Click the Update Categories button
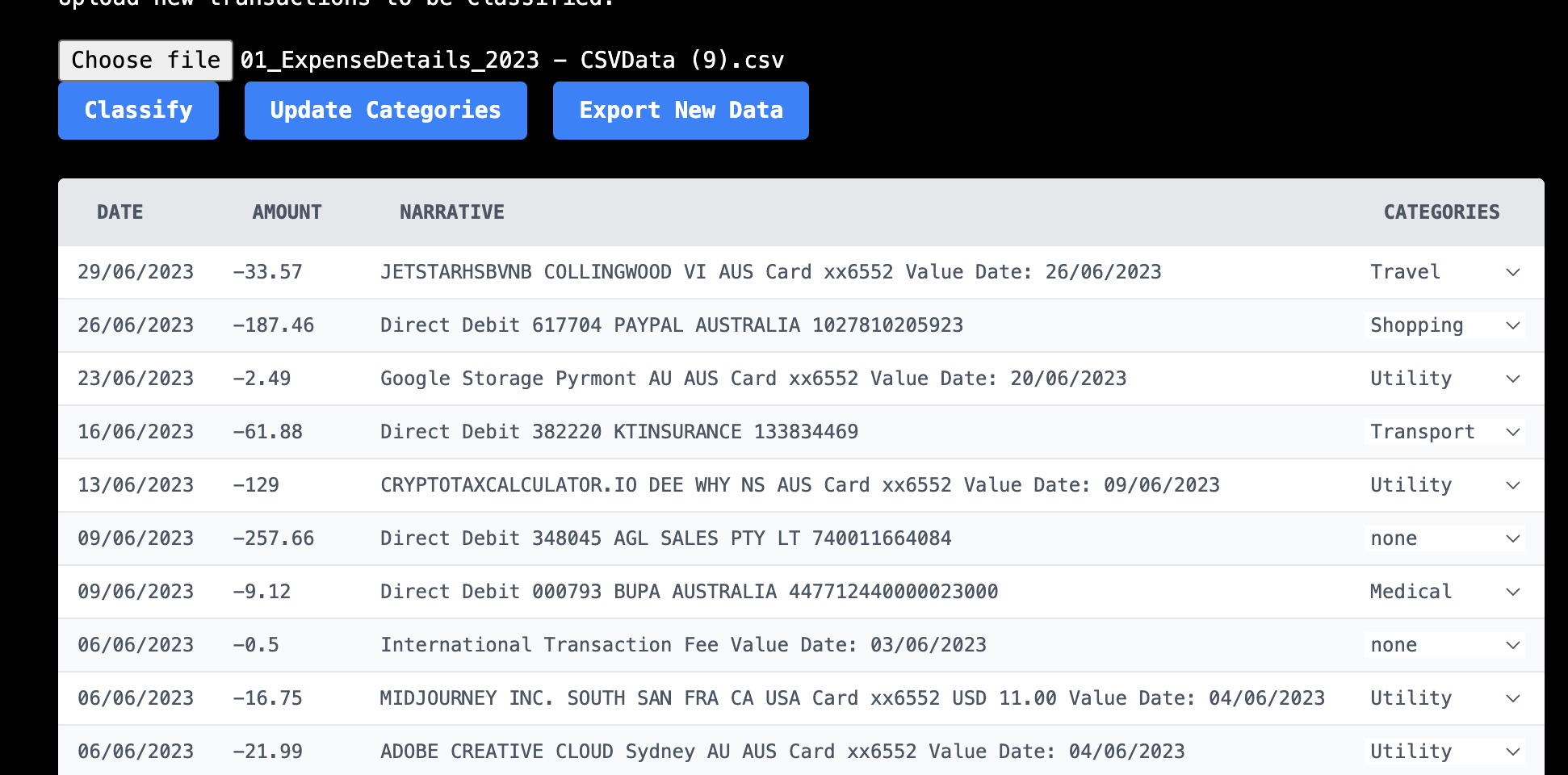This screenshot has height=775, width=1568. pos(386,111)
